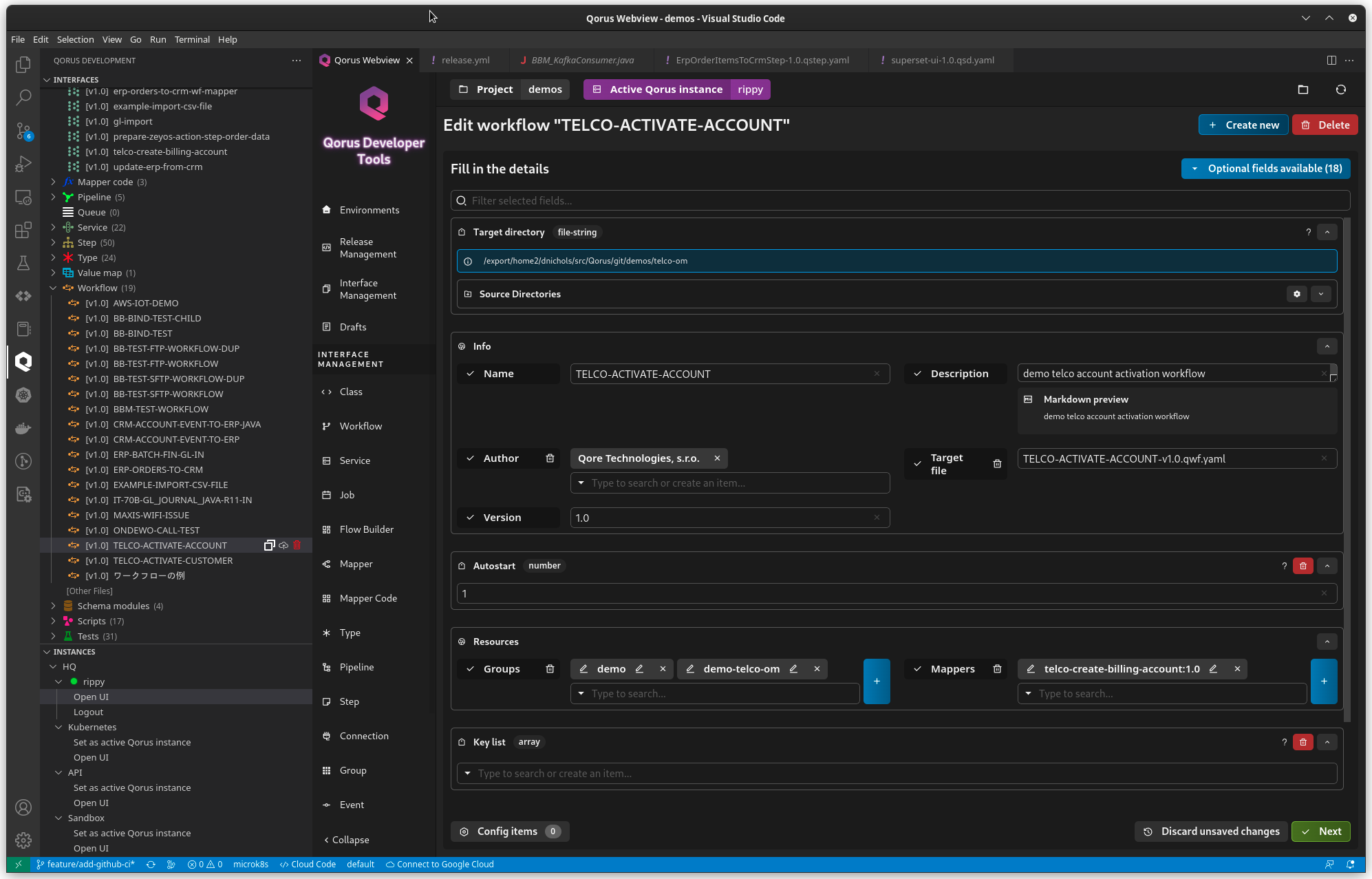Toggle the Description field checkmark
Image resolution: width=1372 pixels, height=879 pixels.
(918, 374)
